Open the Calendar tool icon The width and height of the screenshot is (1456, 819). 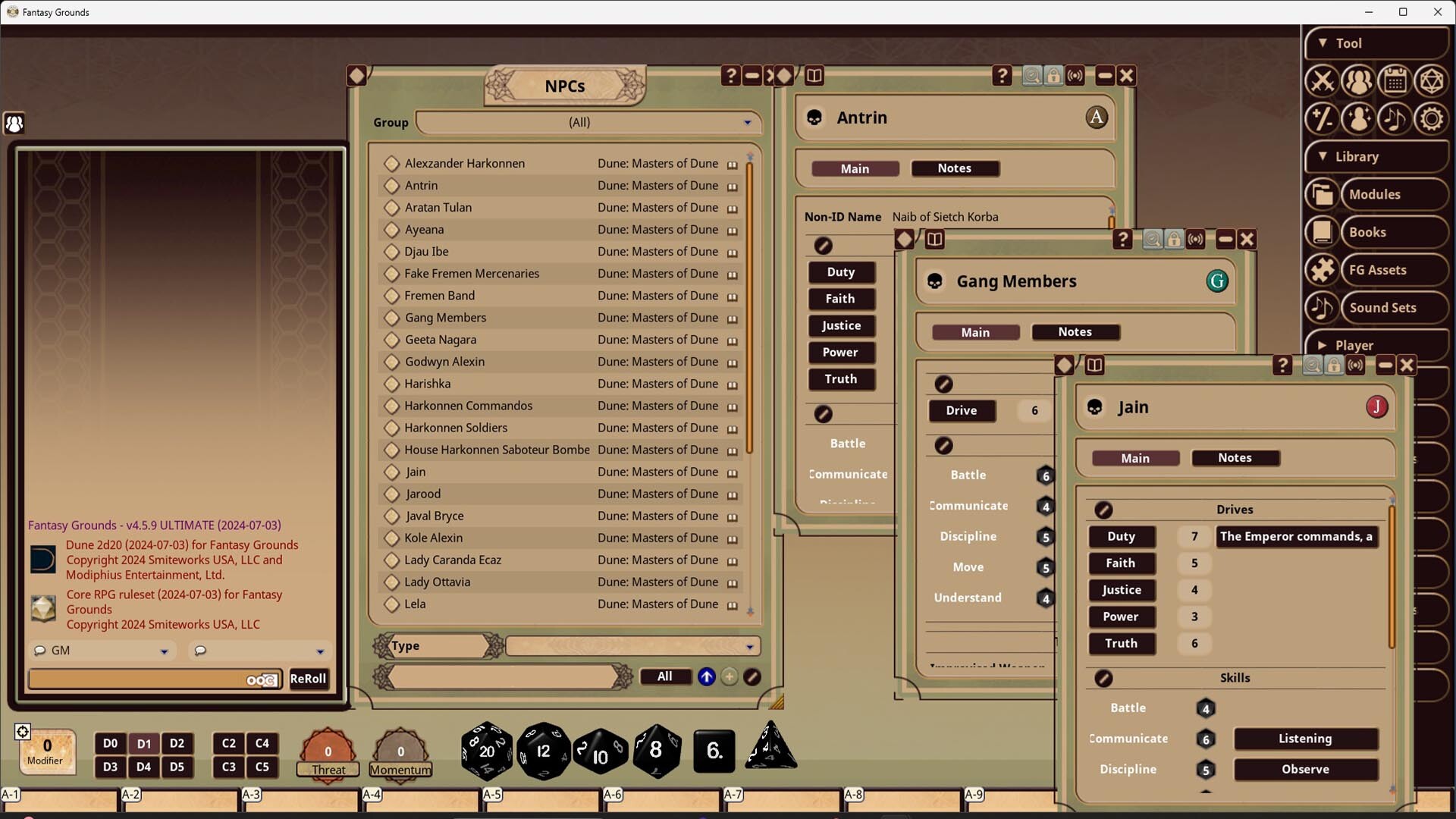[x=1395, y=80]
